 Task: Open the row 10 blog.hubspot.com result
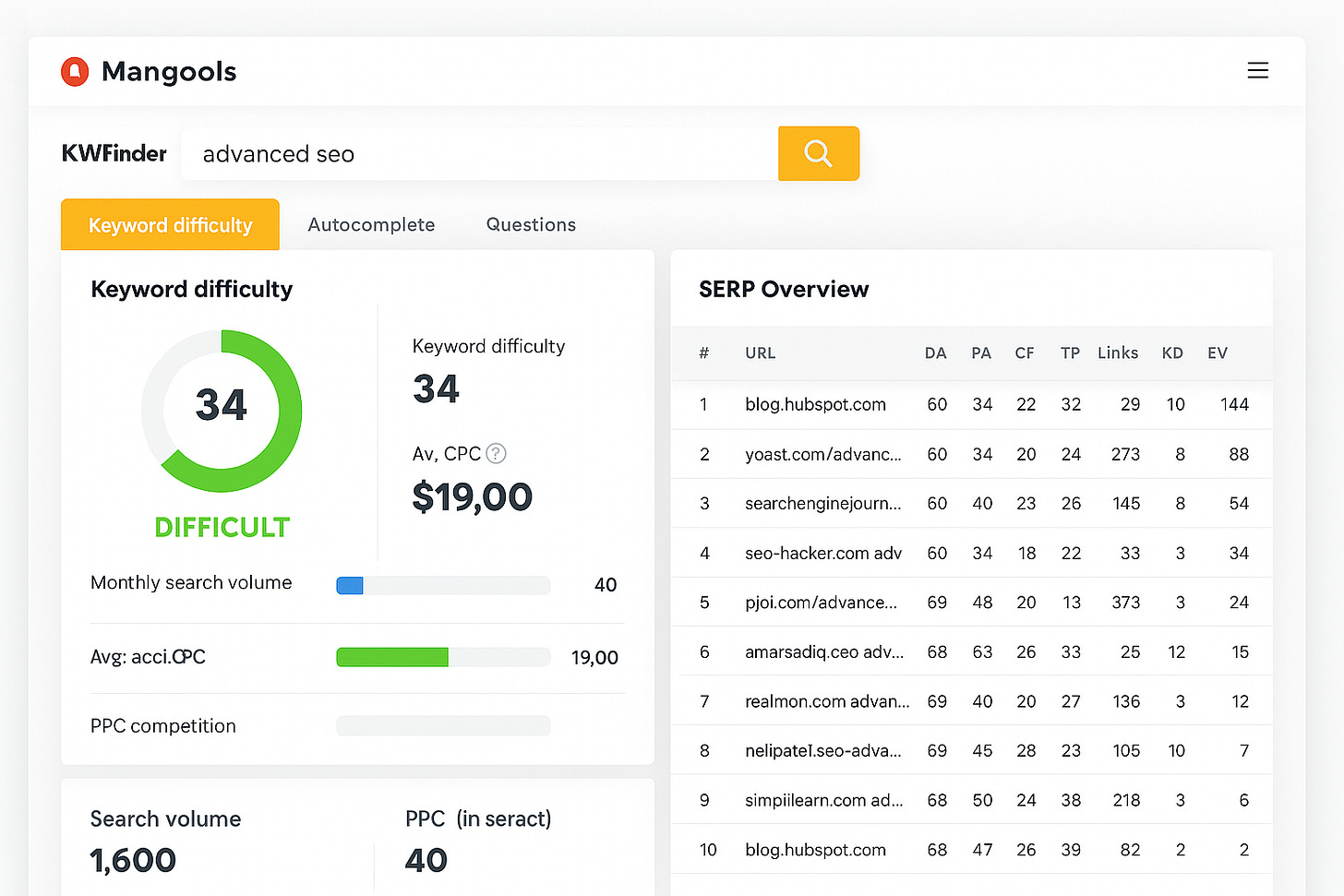click(x=816, y=850)
